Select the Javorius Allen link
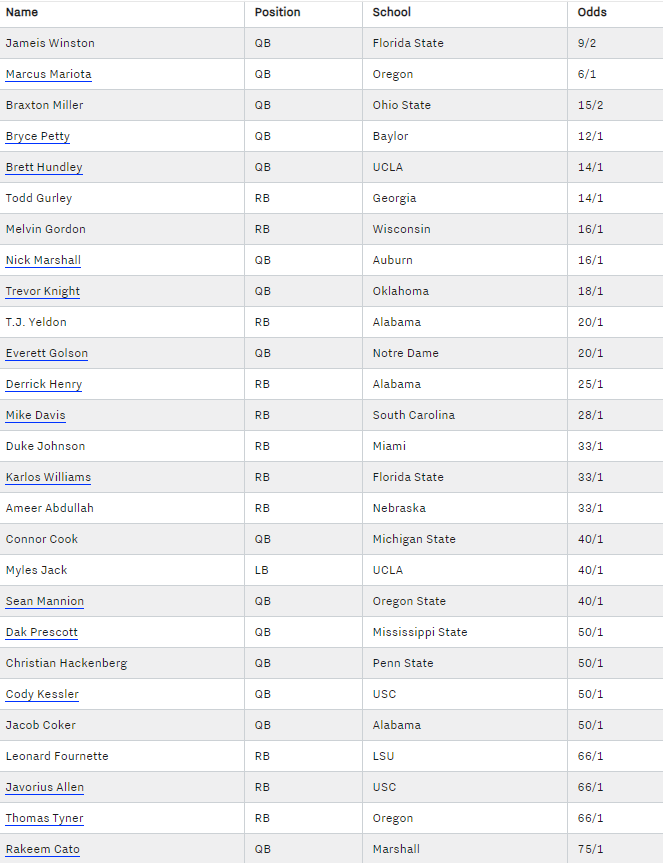The width and height of the screenshot is (663, 863). [44, 787]
